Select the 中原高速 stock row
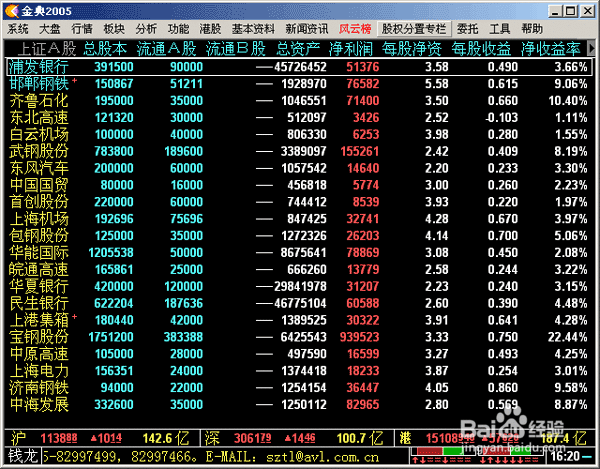Image resolution: width=600 pixels, height=469 pixels. point(299,354)
